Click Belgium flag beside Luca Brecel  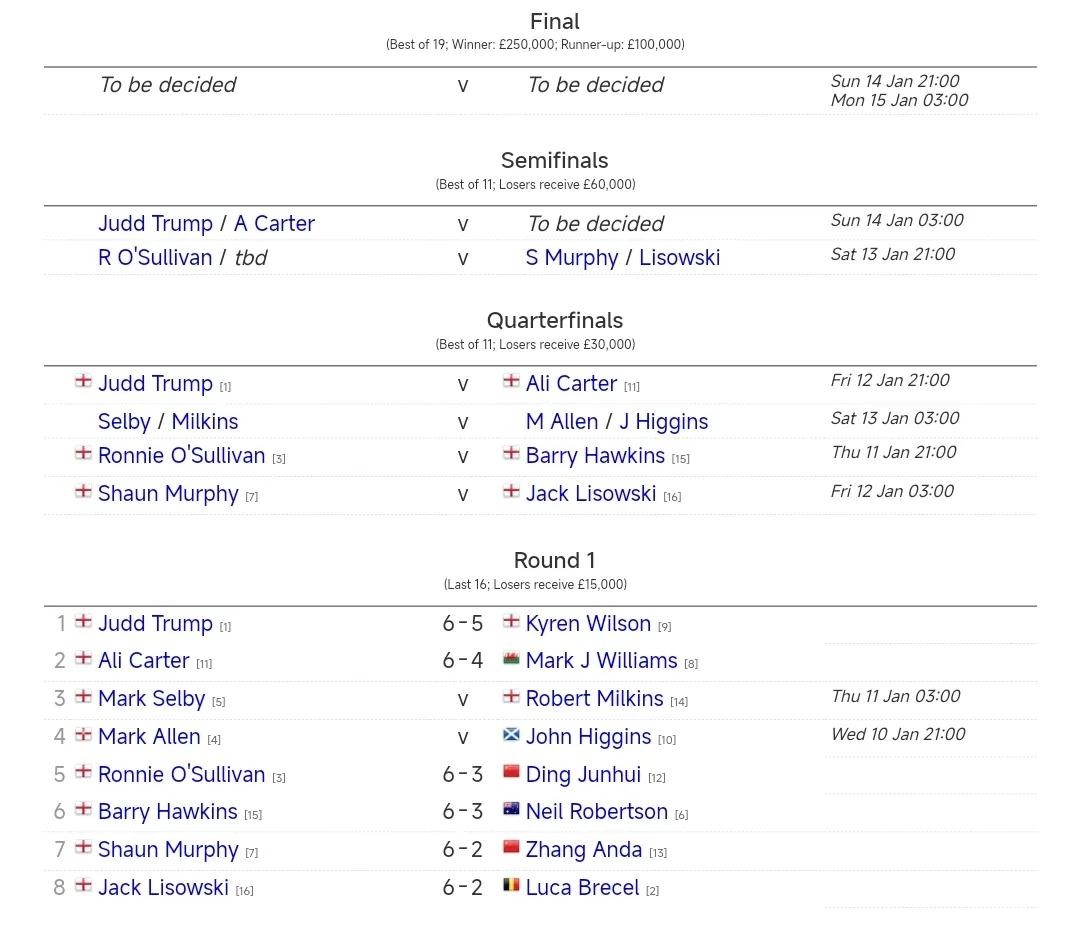511,885
